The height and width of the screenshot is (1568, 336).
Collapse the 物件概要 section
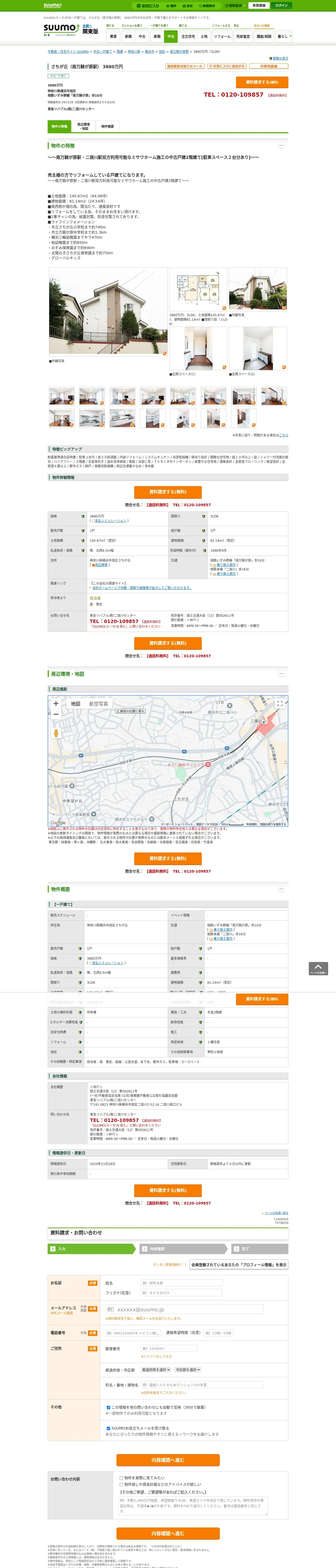point(281,889)
